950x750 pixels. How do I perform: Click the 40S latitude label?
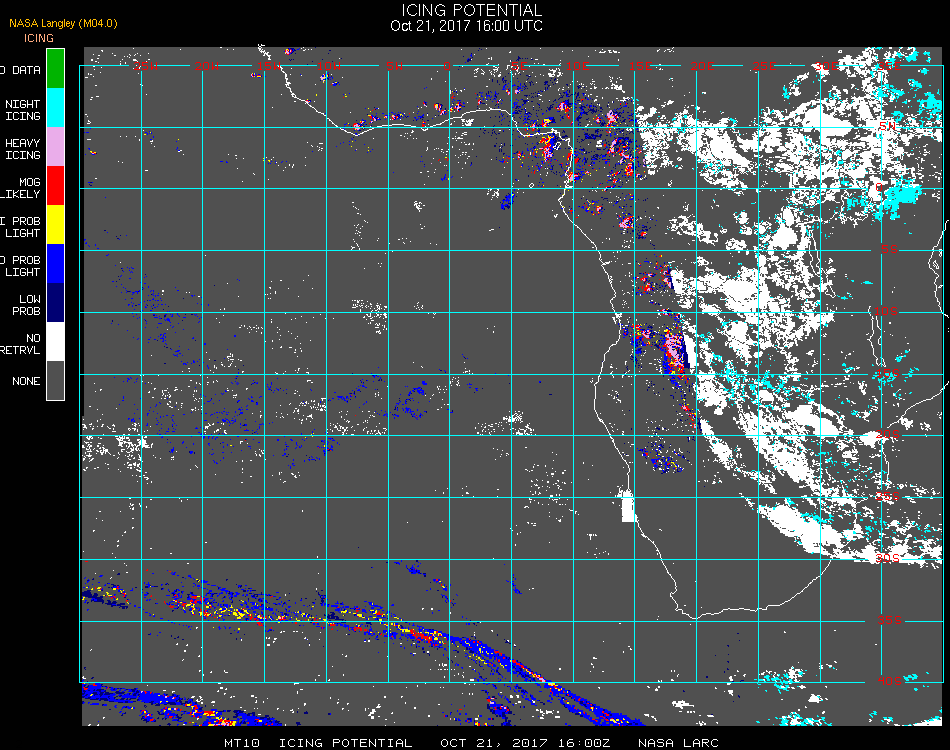[x=889, y=681]
